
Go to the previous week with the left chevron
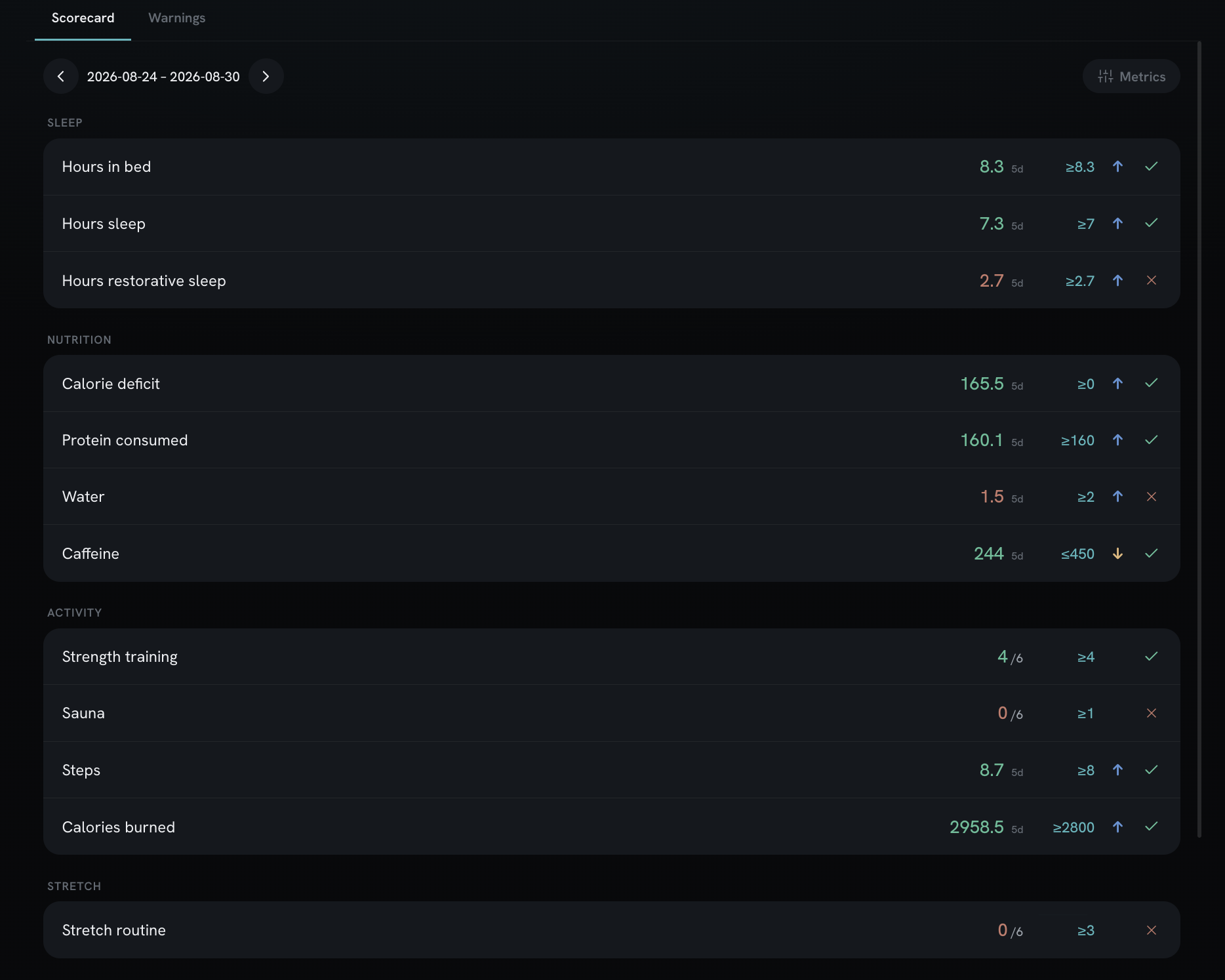61,76
